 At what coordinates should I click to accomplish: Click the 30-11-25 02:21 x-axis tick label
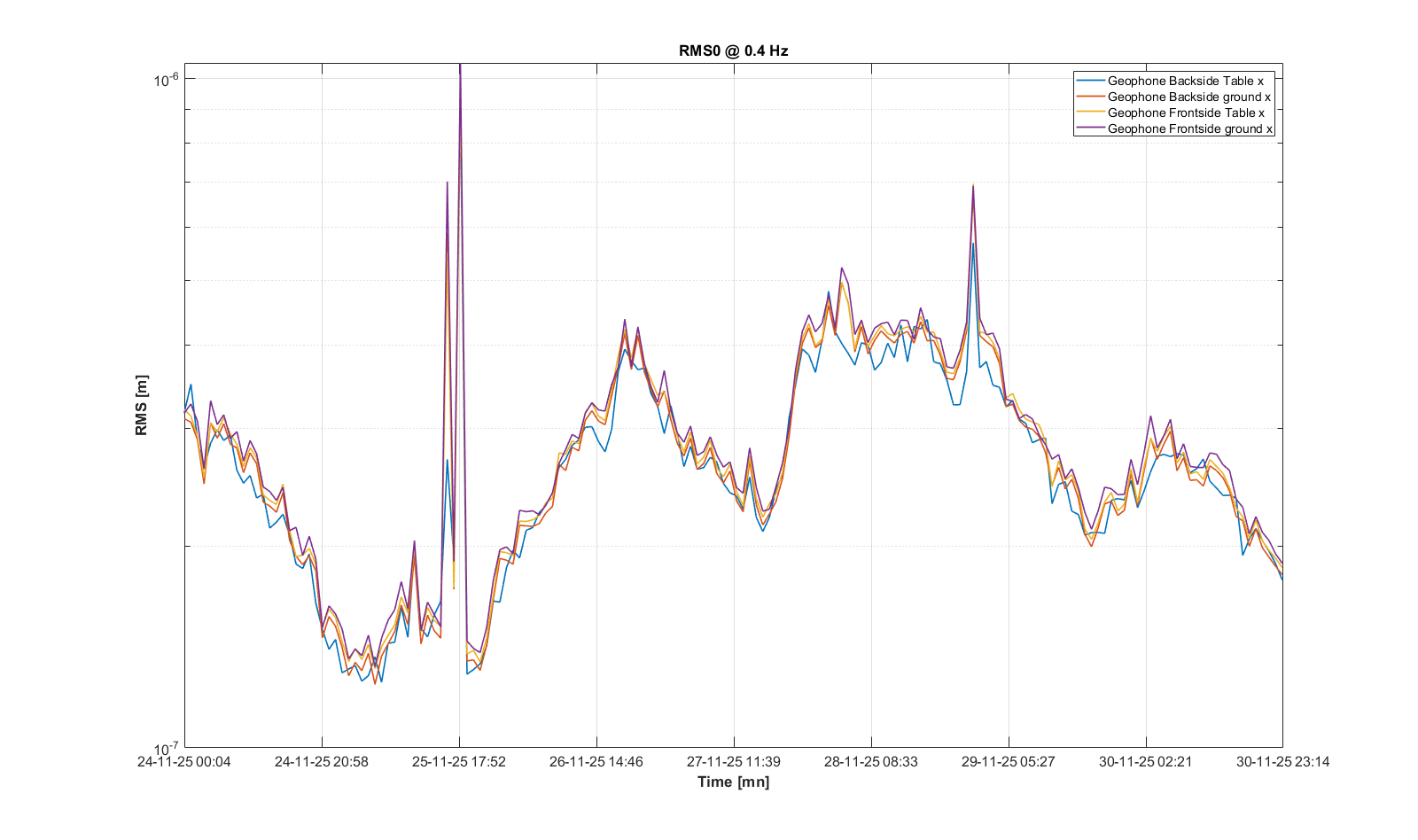tap(1146, 761)
